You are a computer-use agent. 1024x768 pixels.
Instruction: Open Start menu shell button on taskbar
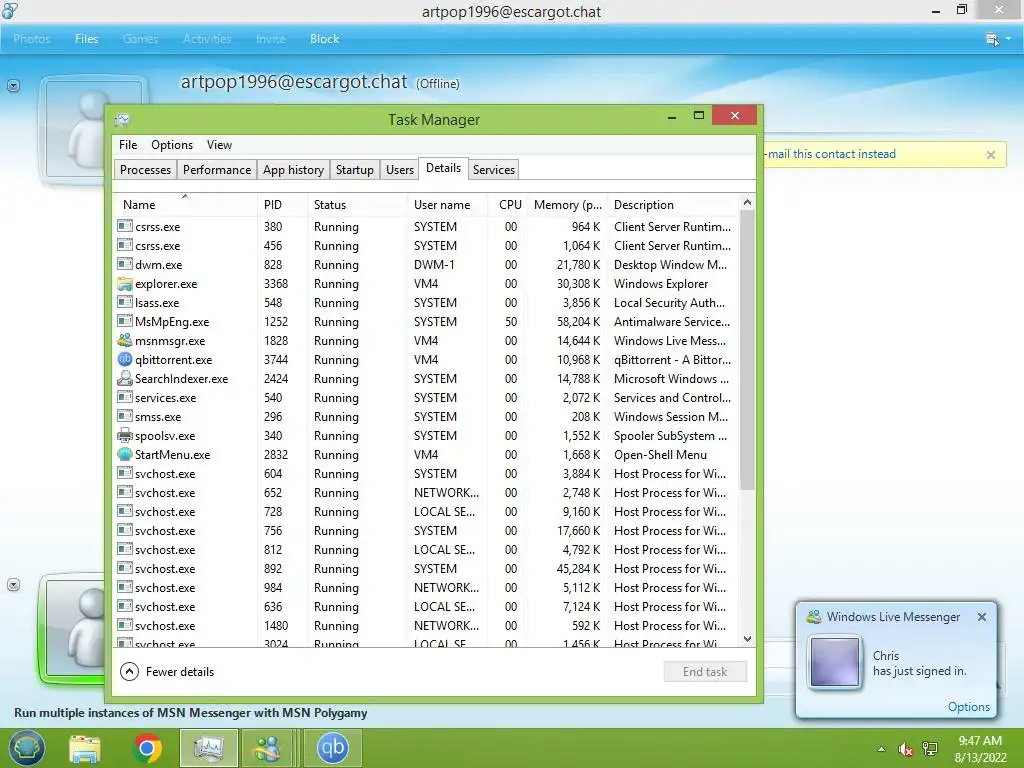tap(27, 748)
